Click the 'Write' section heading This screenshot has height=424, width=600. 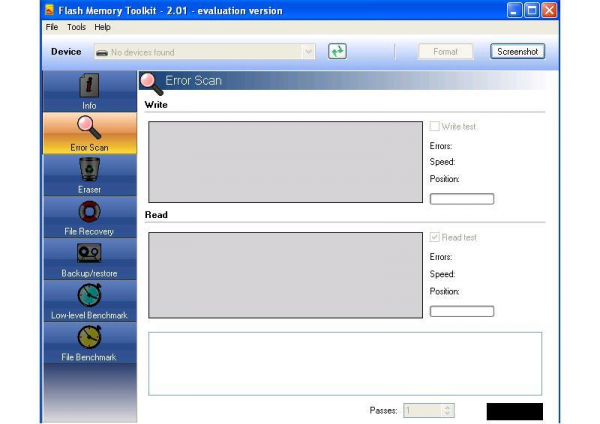[156, 104]
